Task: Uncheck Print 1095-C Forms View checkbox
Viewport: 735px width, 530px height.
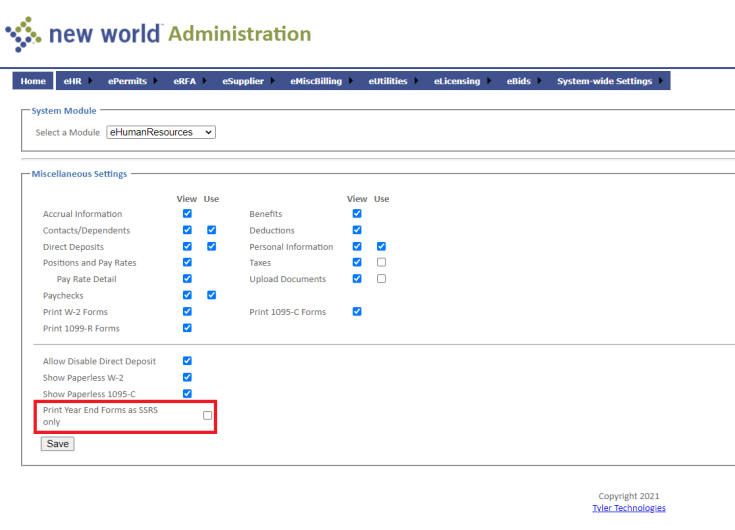Action: tap(357, 312)
